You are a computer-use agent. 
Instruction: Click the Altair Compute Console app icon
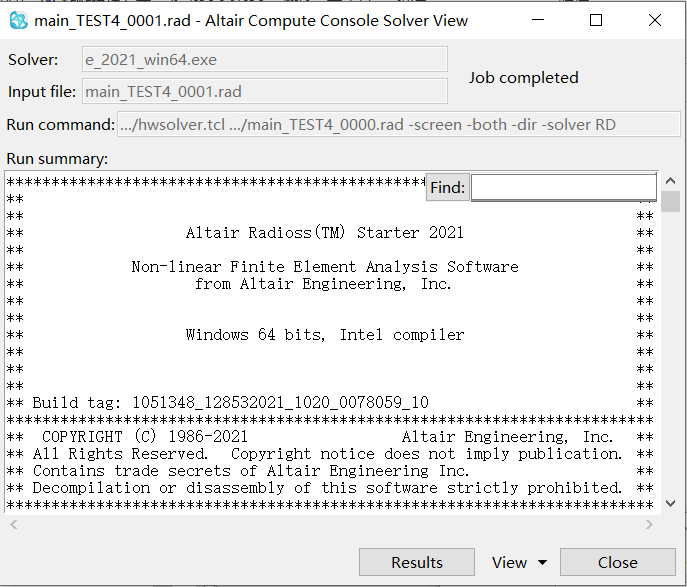tap(19, 21)
